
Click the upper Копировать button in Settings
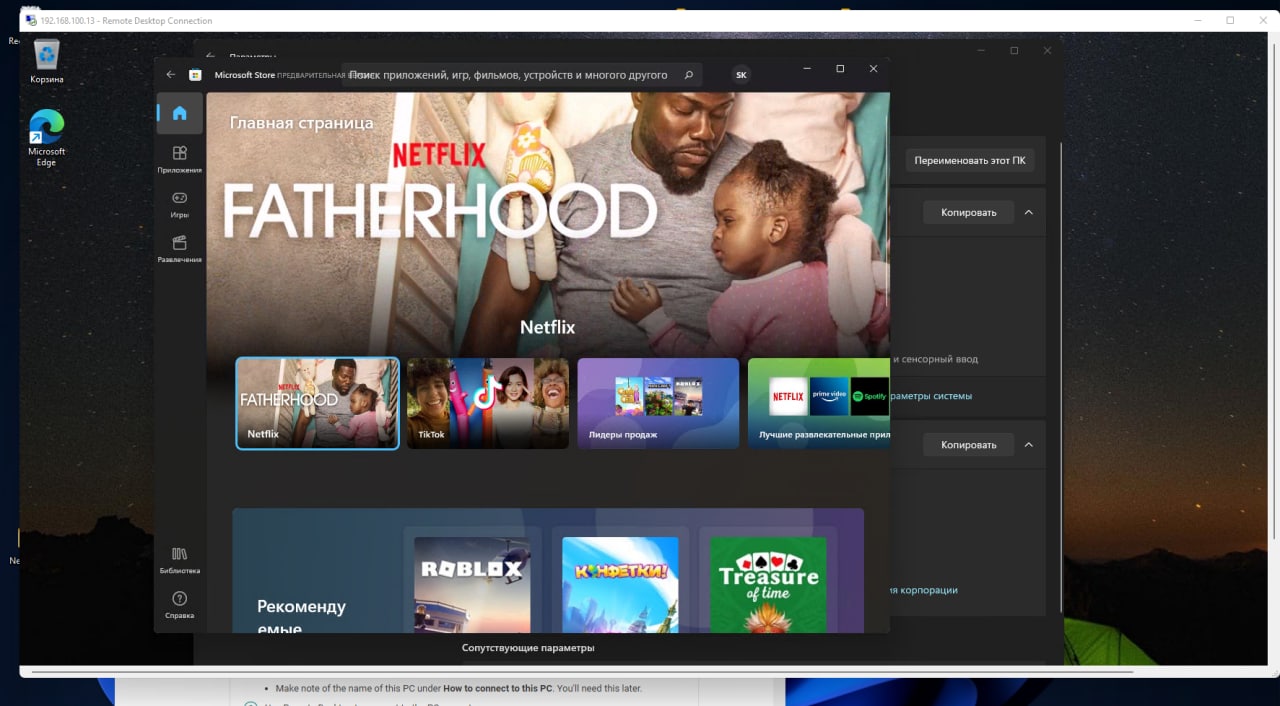968,212
